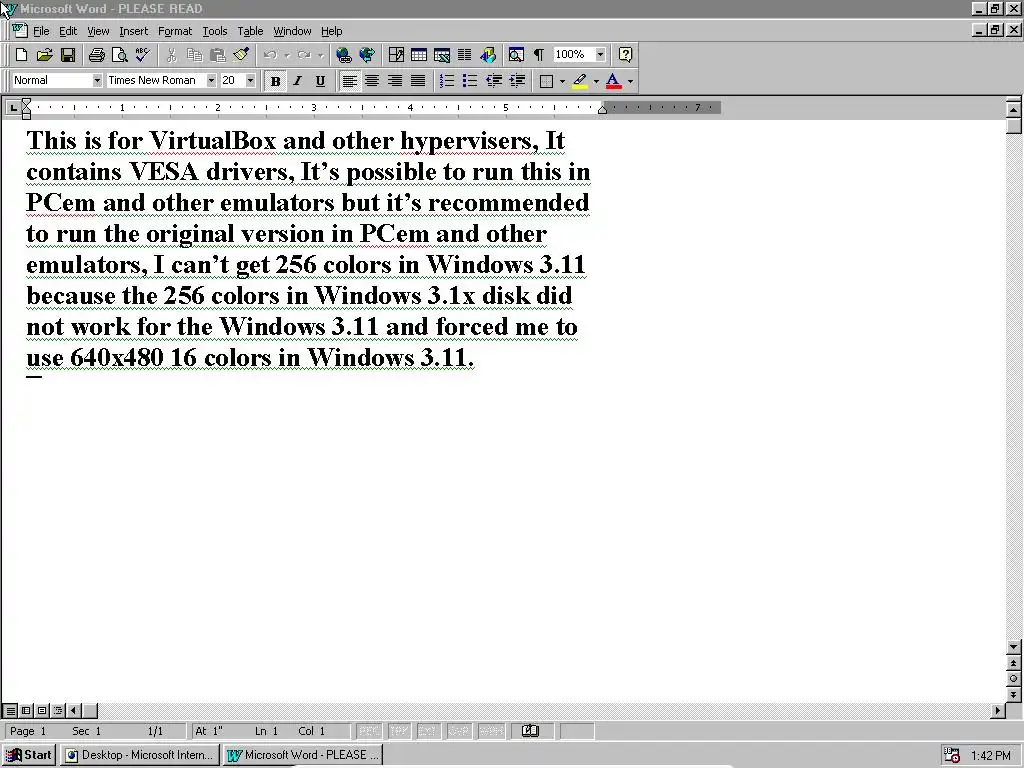Open the Undo history dropdown arrow

[x=287, y=55]
